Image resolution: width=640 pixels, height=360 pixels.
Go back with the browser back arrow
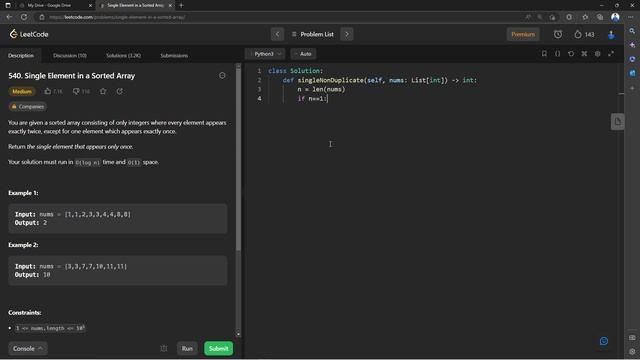tap(9, 17)
